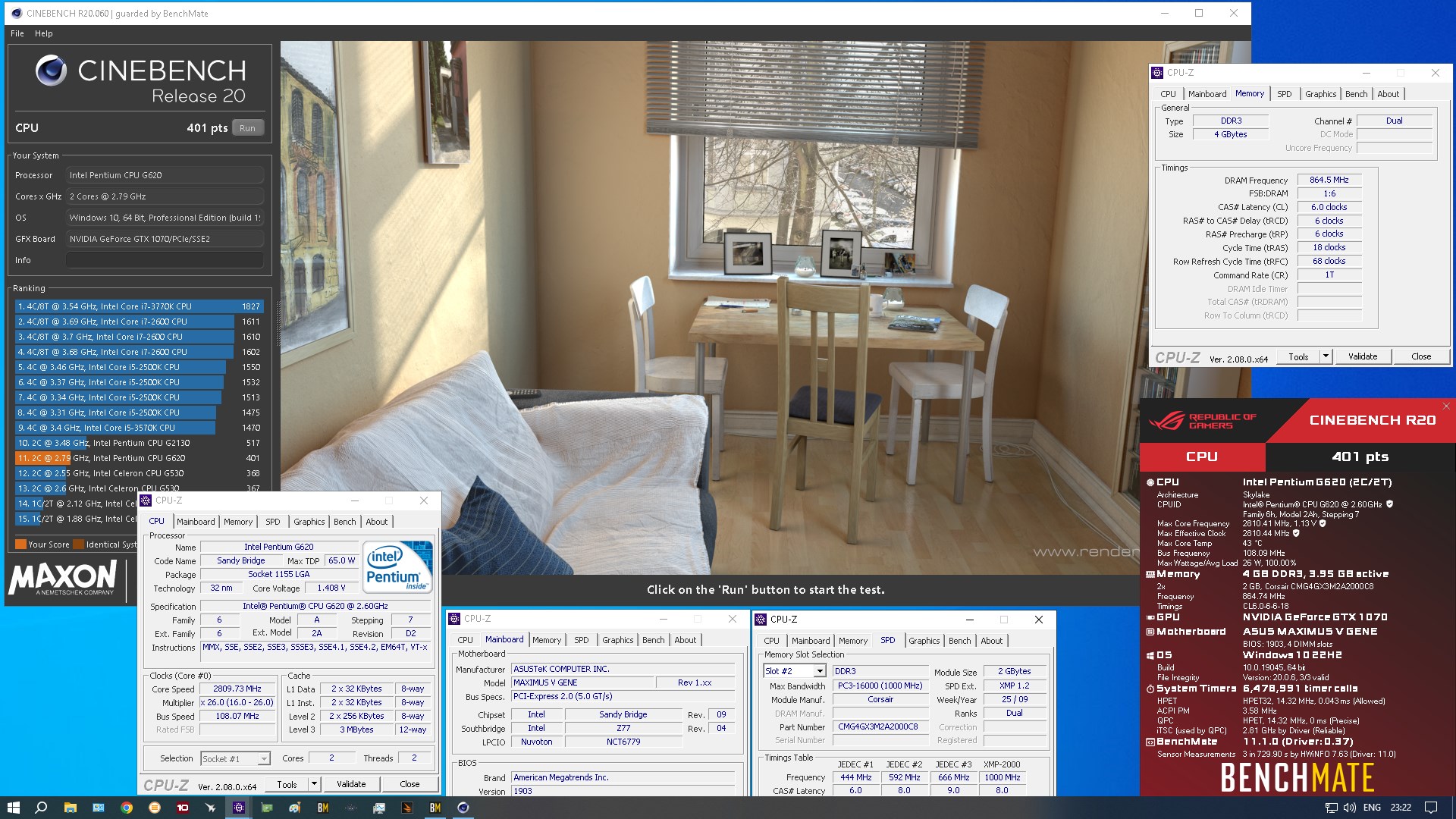Viewport: 1456px width, 819px height.
Task: Click the network icon in system tray
Action: pyautogui.click(x=1331, y=808)
